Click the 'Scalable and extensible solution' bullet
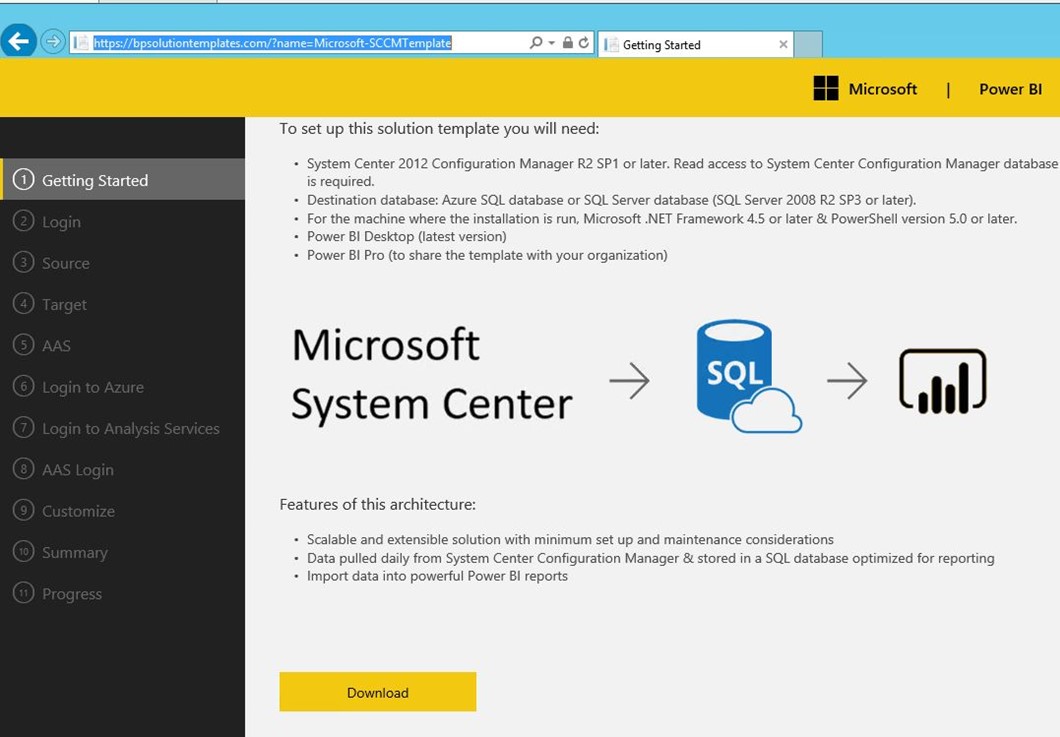Screen dimensions: 1060x737 [x=570, y=540]
